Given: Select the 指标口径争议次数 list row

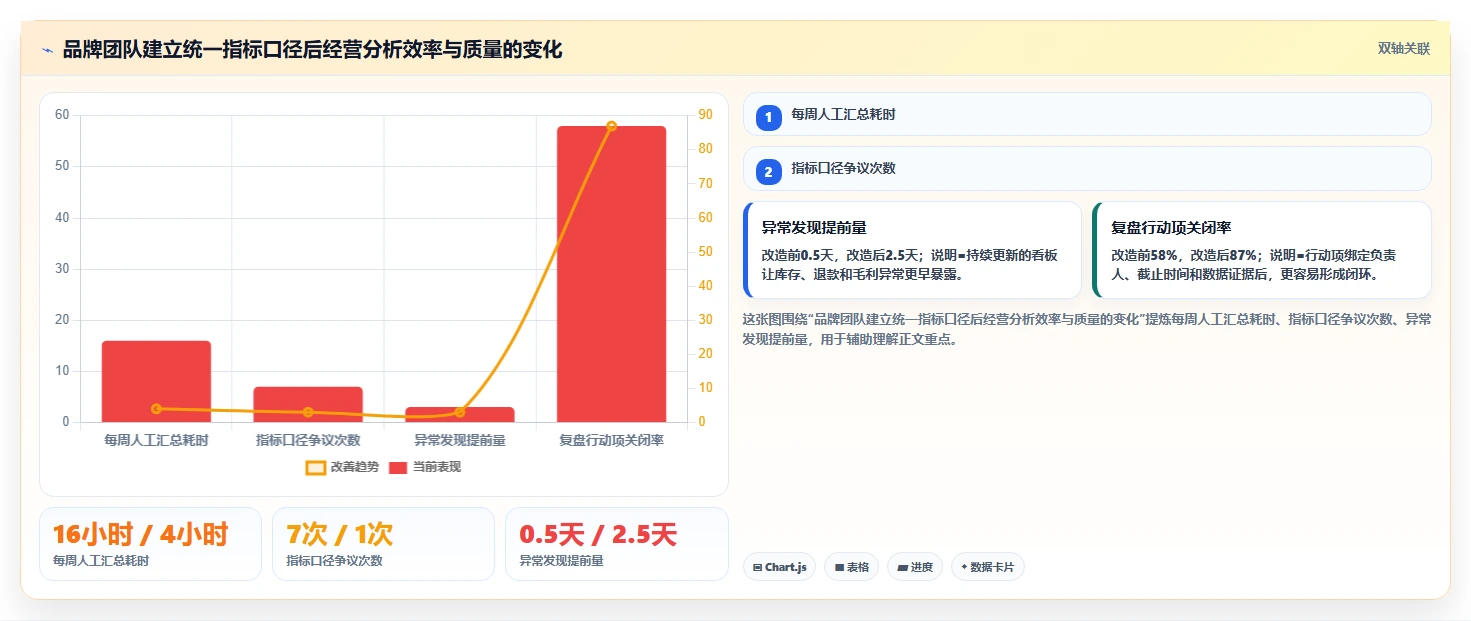Looking at the screenshot, I should [1087, 168].
